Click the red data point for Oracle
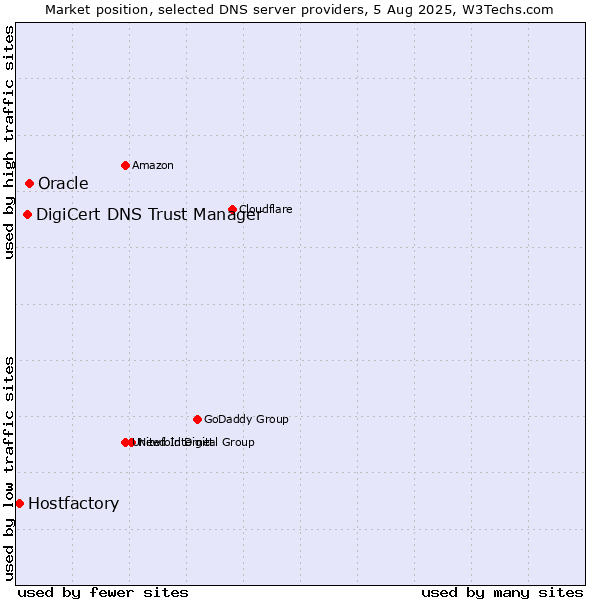 point(29,184)
